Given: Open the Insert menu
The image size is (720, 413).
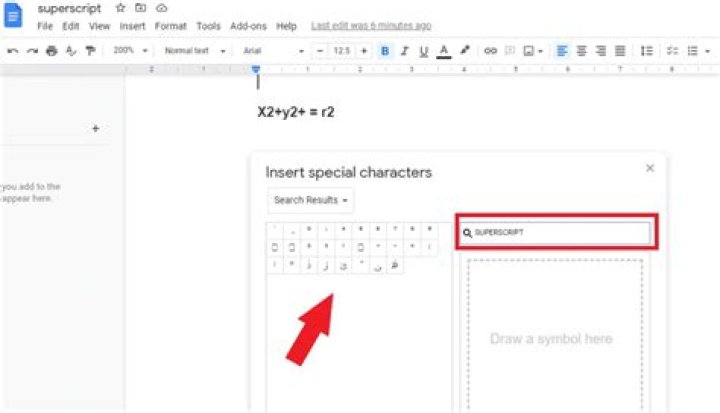Looking at the screenshot, I should pyautogui.click(x=132, y=26).
